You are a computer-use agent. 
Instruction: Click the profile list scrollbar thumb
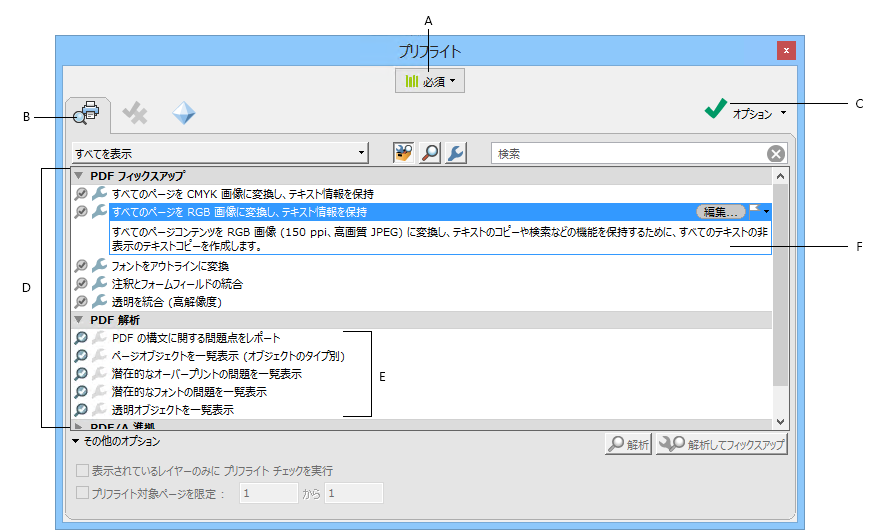click(x=780, y=285)
